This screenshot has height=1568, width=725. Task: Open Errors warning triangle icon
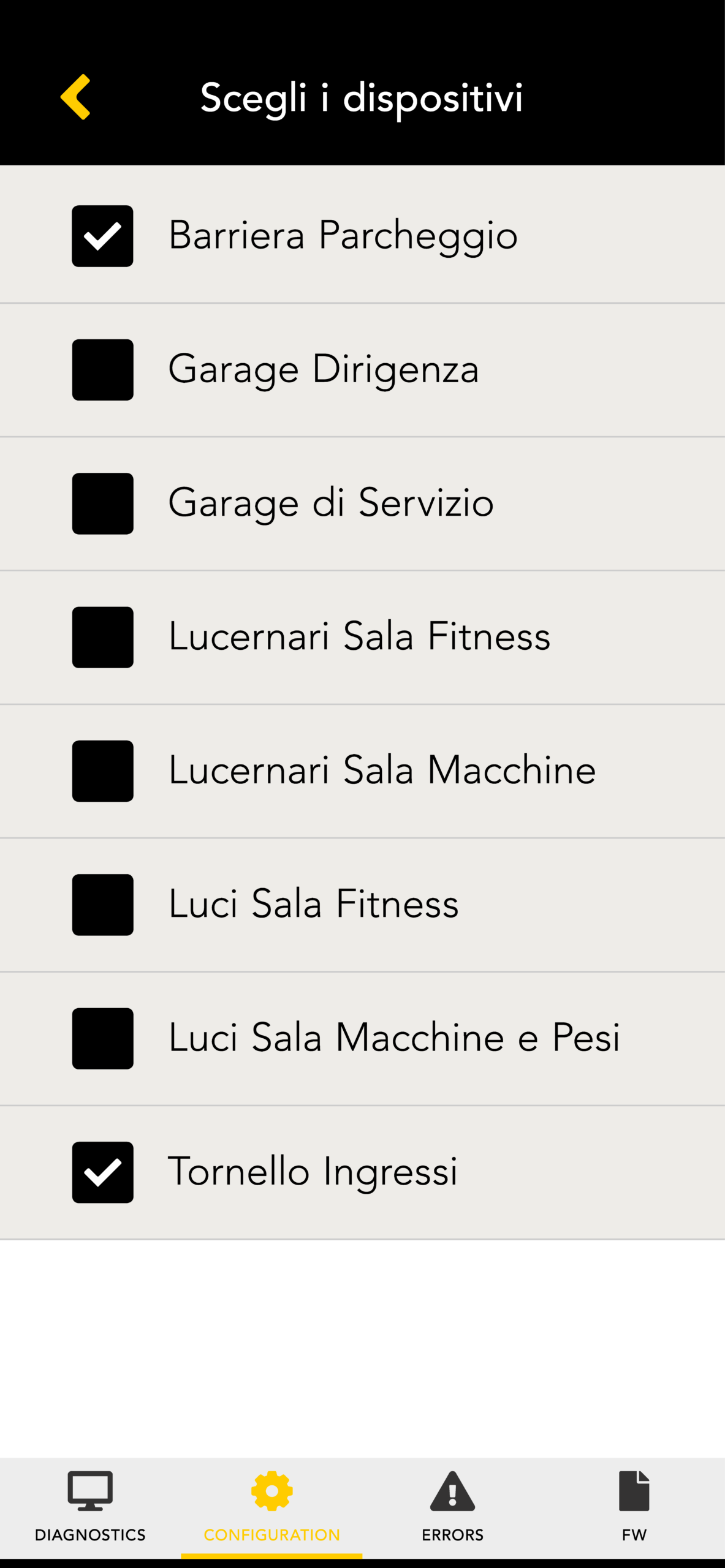[452, 1491]
